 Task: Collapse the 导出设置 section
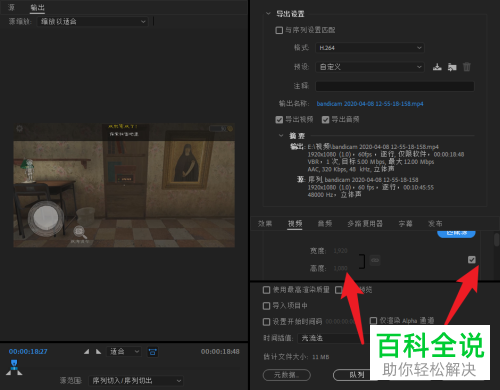(268, 14)
